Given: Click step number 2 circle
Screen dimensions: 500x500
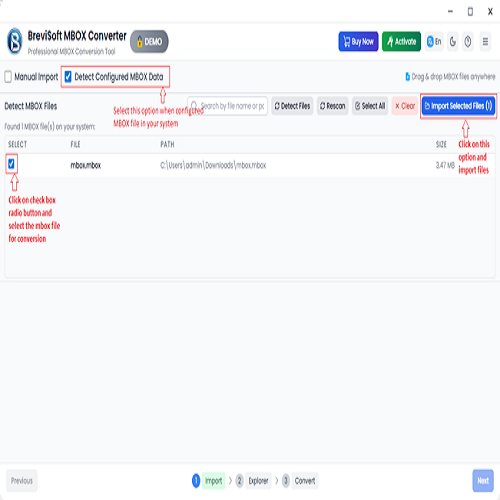Looking at the screenshot, I should point(239,481).
